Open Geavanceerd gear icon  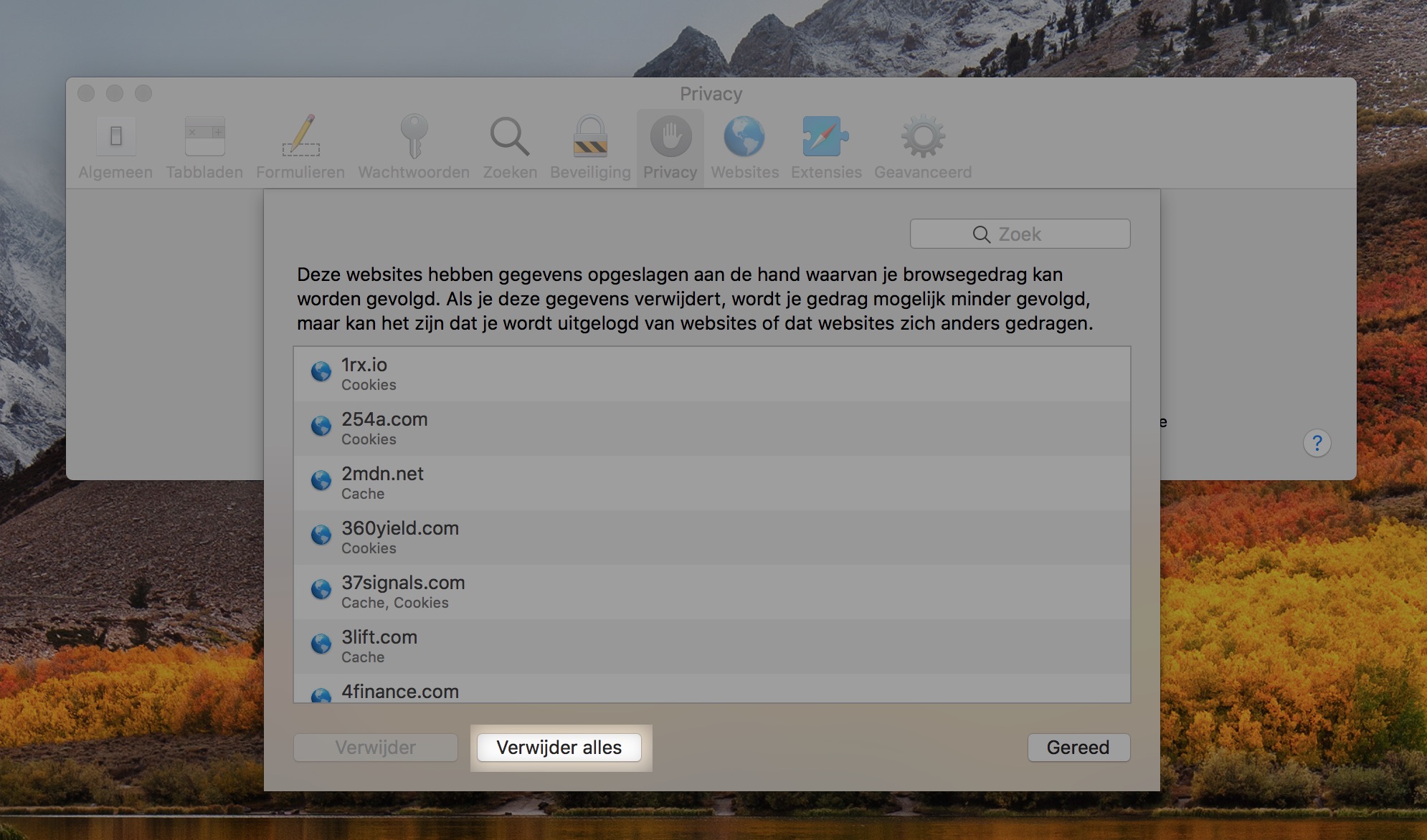(x=922, y=138)
